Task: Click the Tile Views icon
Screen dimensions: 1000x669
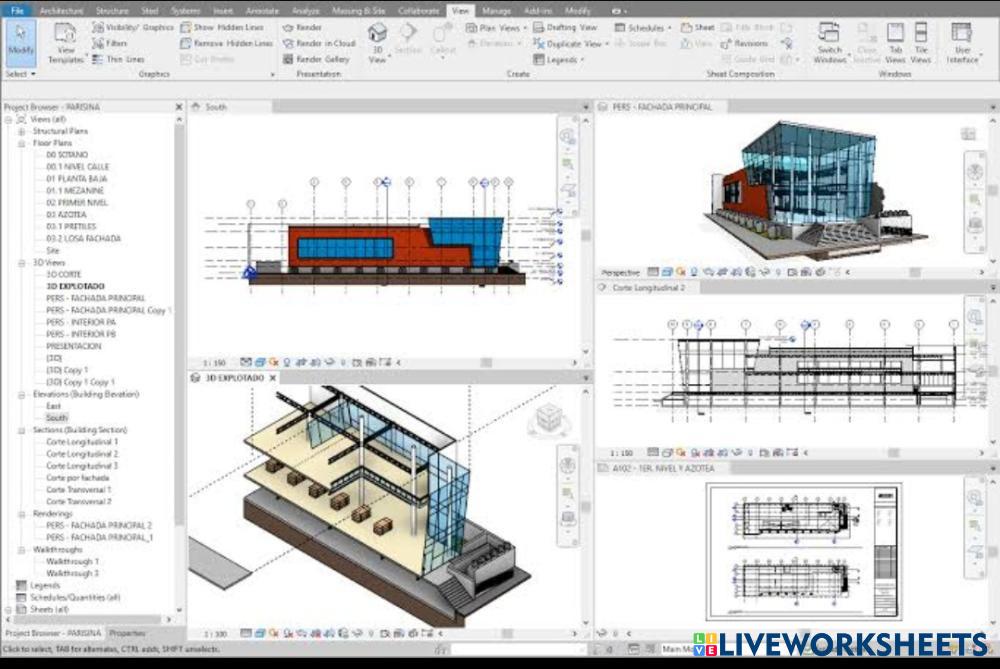Action: (x=921, y=40)
